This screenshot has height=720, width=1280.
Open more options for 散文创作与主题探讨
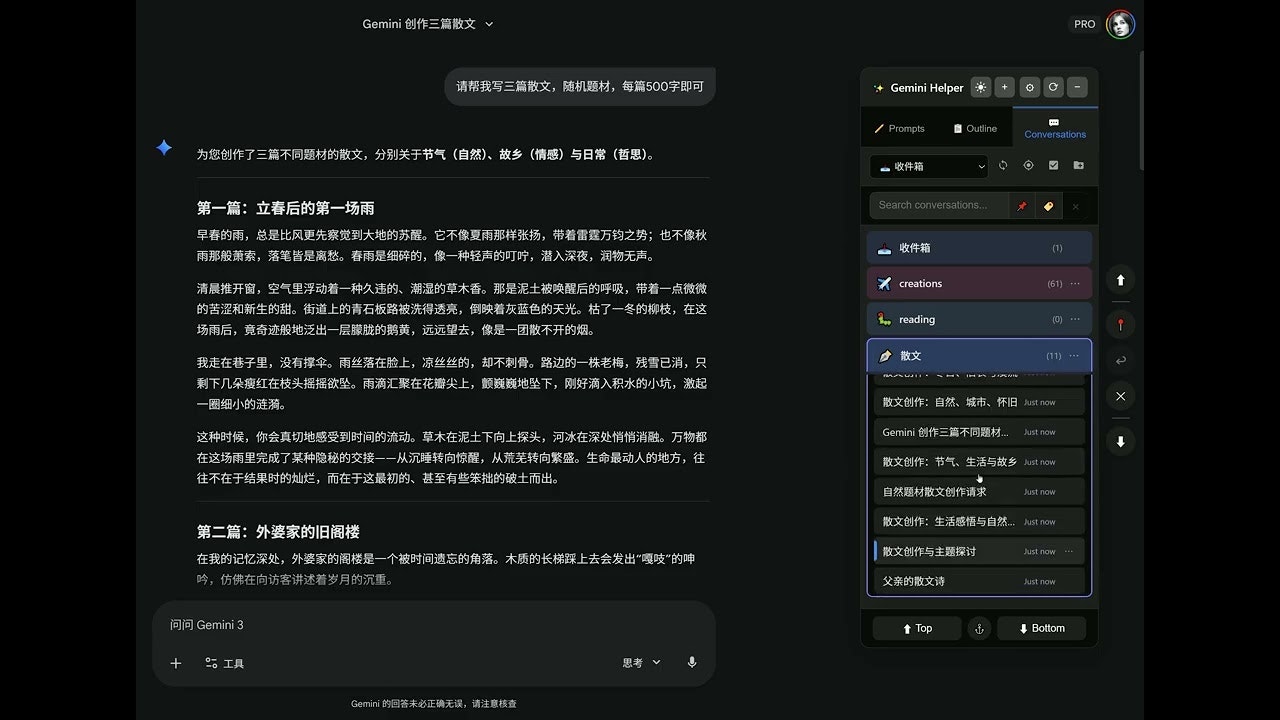point(1069,552)
